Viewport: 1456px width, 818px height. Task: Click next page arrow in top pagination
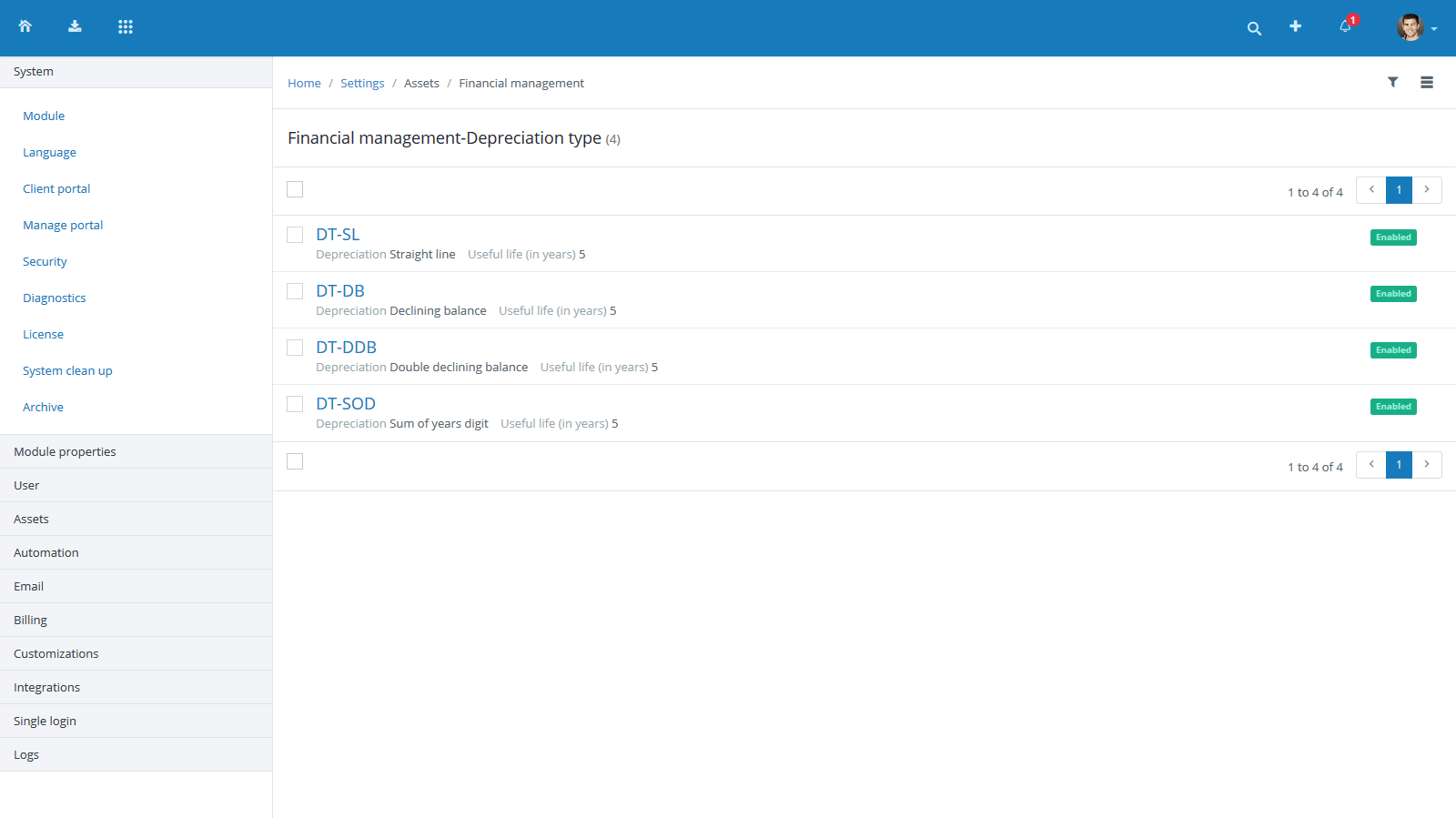pyautogui.click(x=1427, y=189)
